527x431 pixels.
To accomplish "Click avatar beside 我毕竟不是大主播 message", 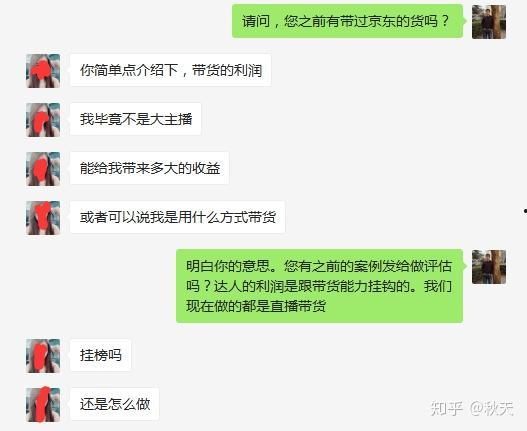I will coord(43,120).
